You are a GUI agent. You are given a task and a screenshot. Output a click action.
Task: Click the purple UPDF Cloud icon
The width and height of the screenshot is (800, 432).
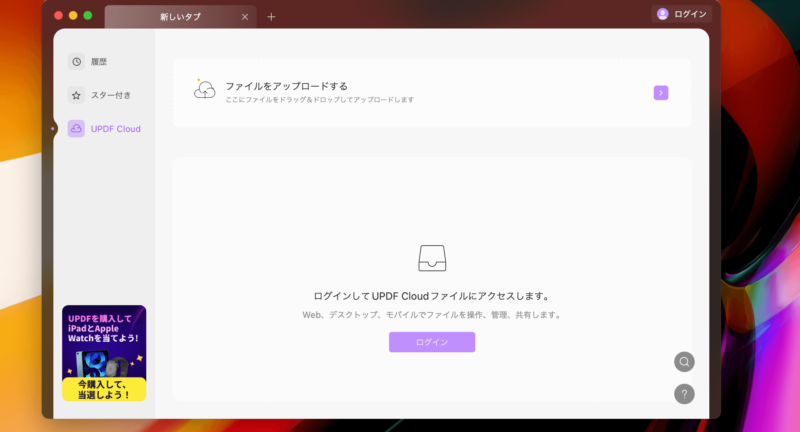pyautogui.click(x=76, y=129)
